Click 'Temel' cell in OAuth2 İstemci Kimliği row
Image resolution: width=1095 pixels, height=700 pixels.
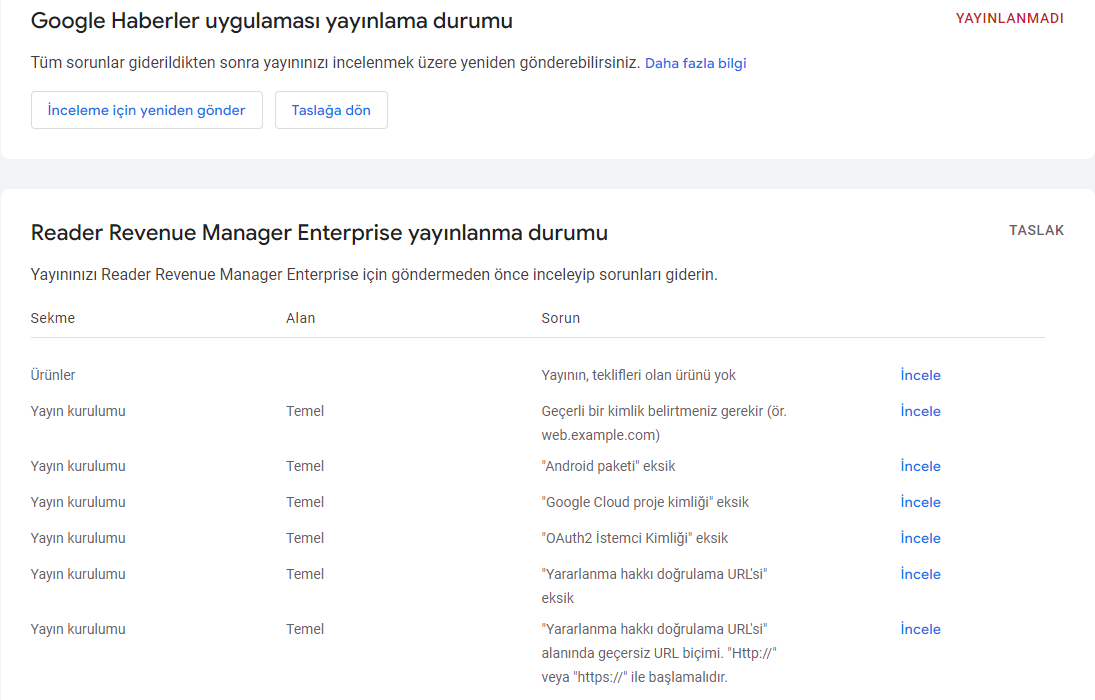tap(304, 538)
